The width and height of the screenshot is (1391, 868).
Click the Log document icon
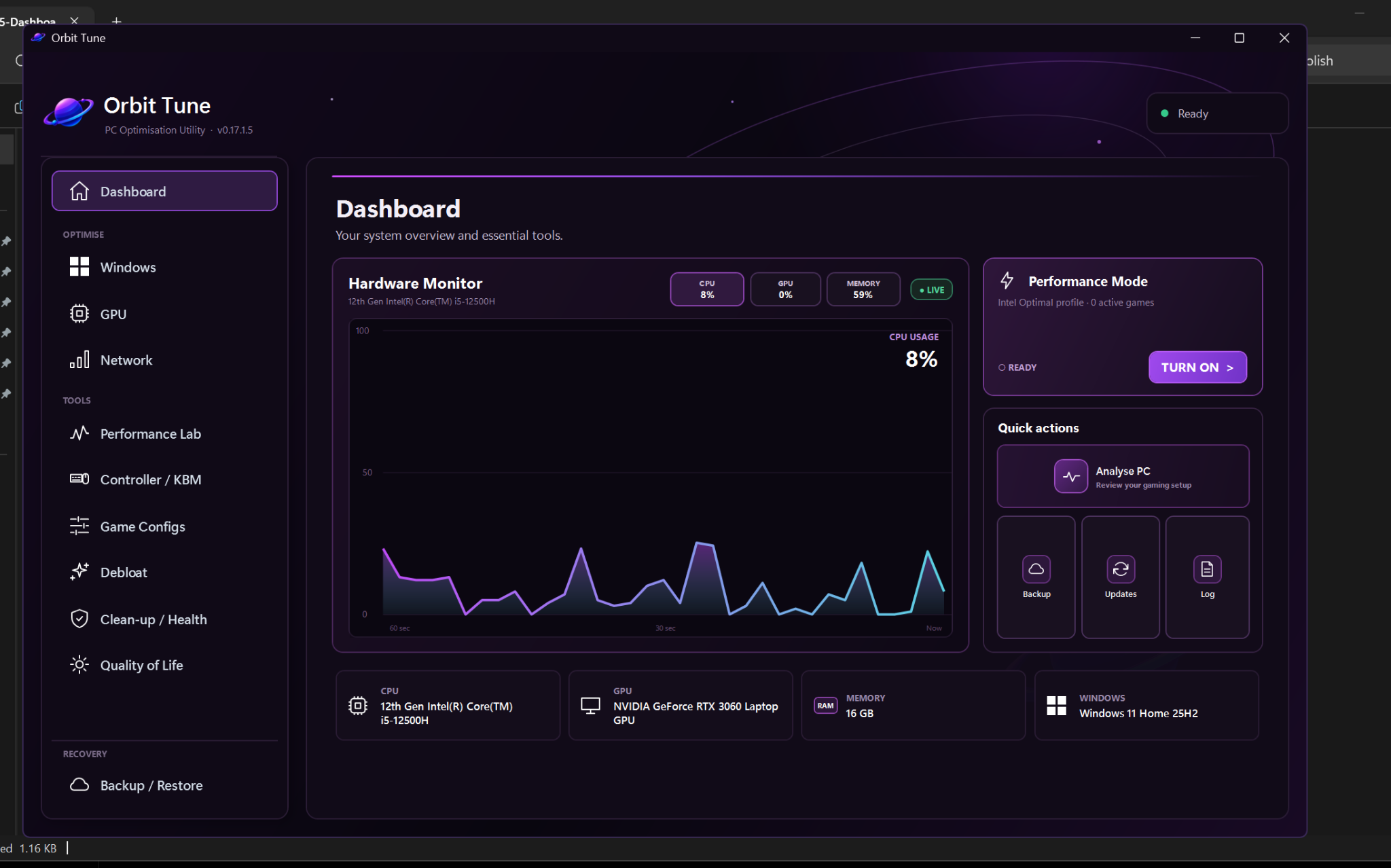tap(1207, 569)
